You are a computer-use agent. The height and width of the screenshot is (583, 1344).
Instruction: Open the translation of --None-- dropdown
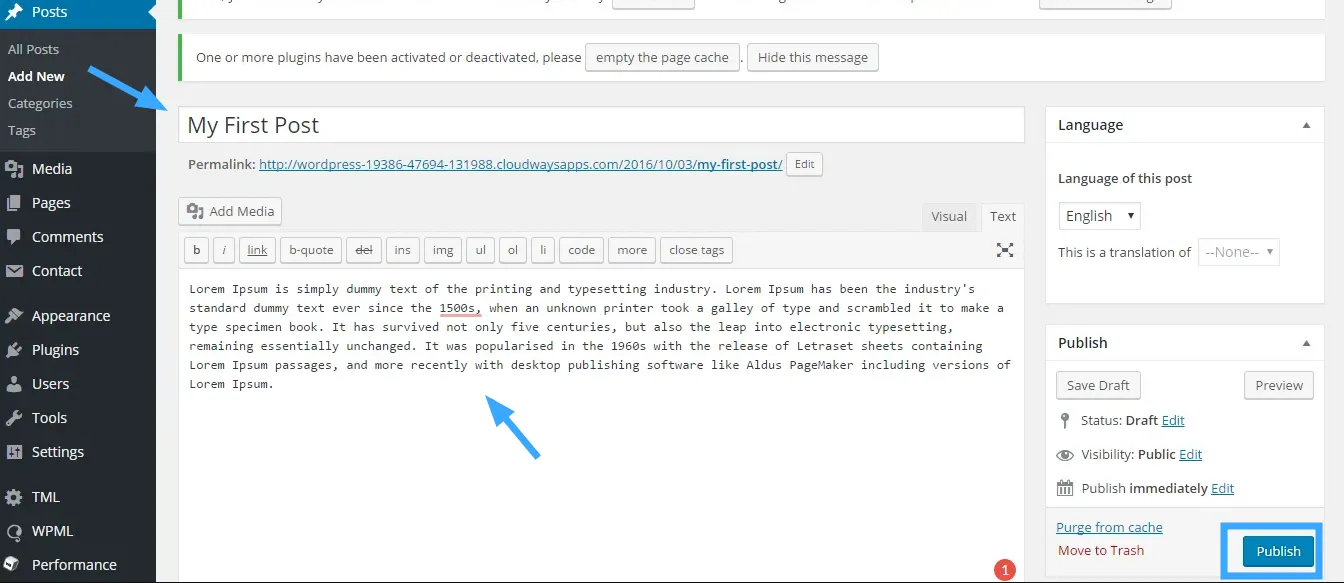(1238, 252)
